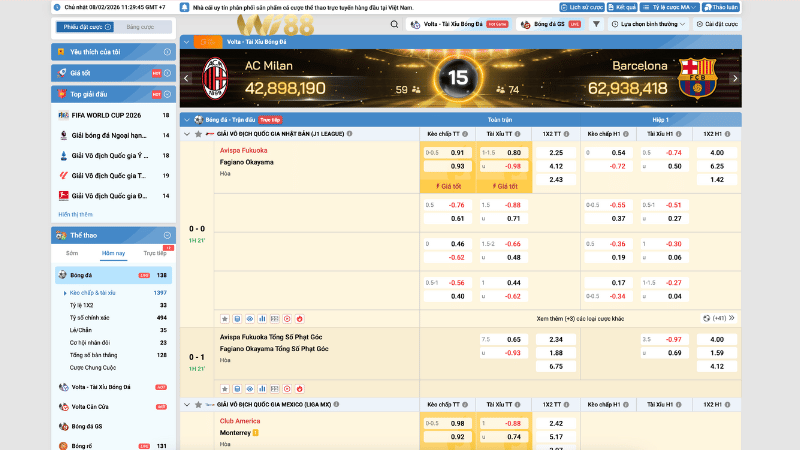Go to next banner with right arrow
Viewport: 800px width, 450px height.
coord(735,78)
